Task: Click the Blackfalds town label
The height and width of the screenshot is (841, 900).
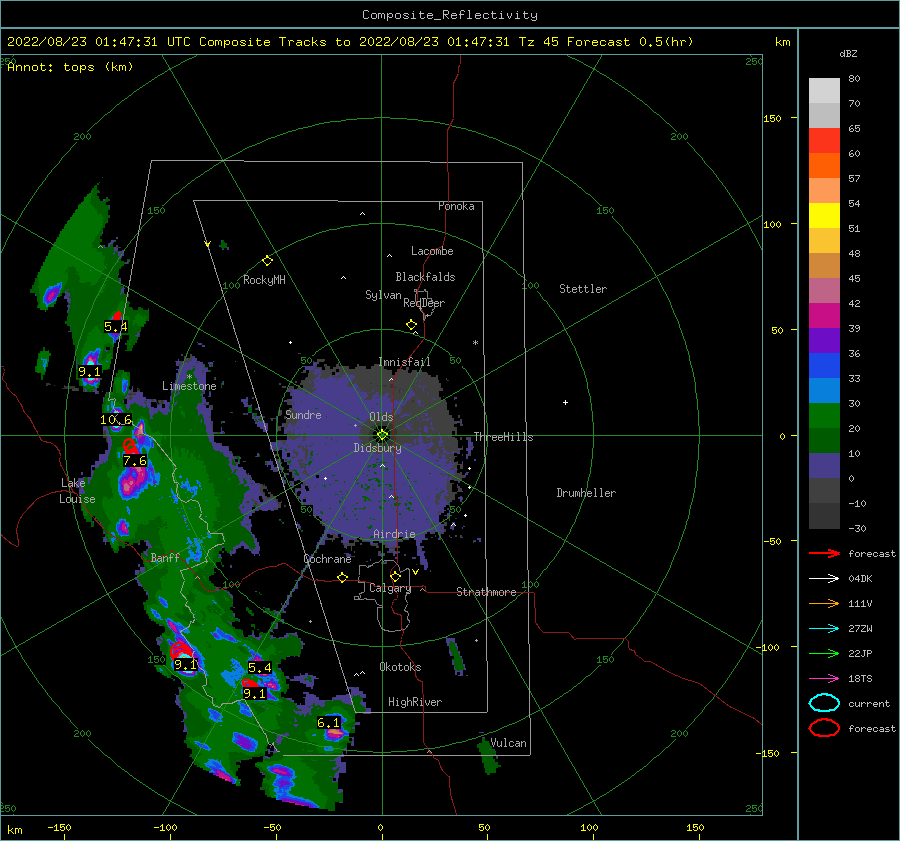Action: coord(425,277)
